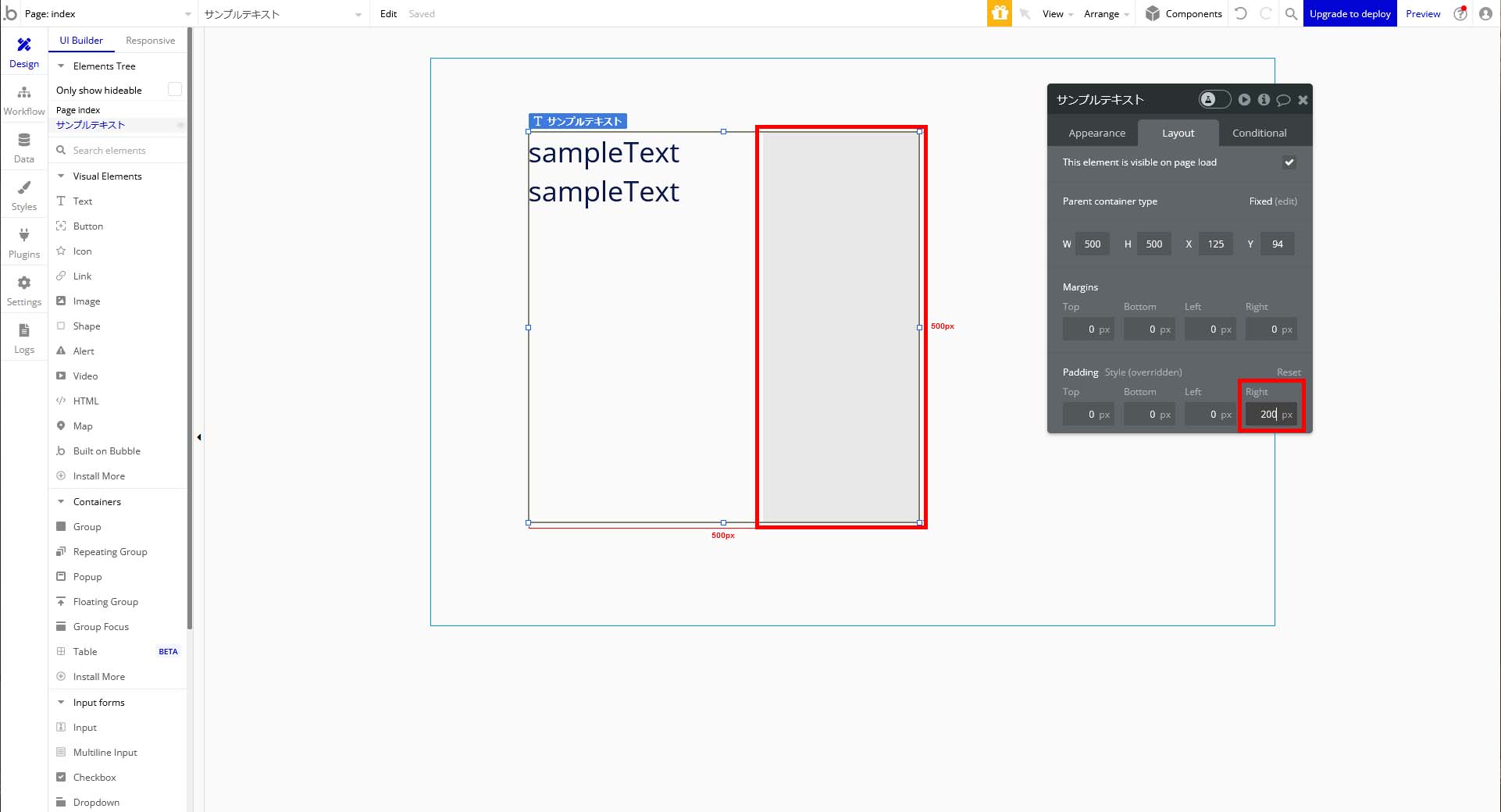The width and height of the screenshot is (1501, 812).
Task: Add a Popup container
Action: click(87, 576)
